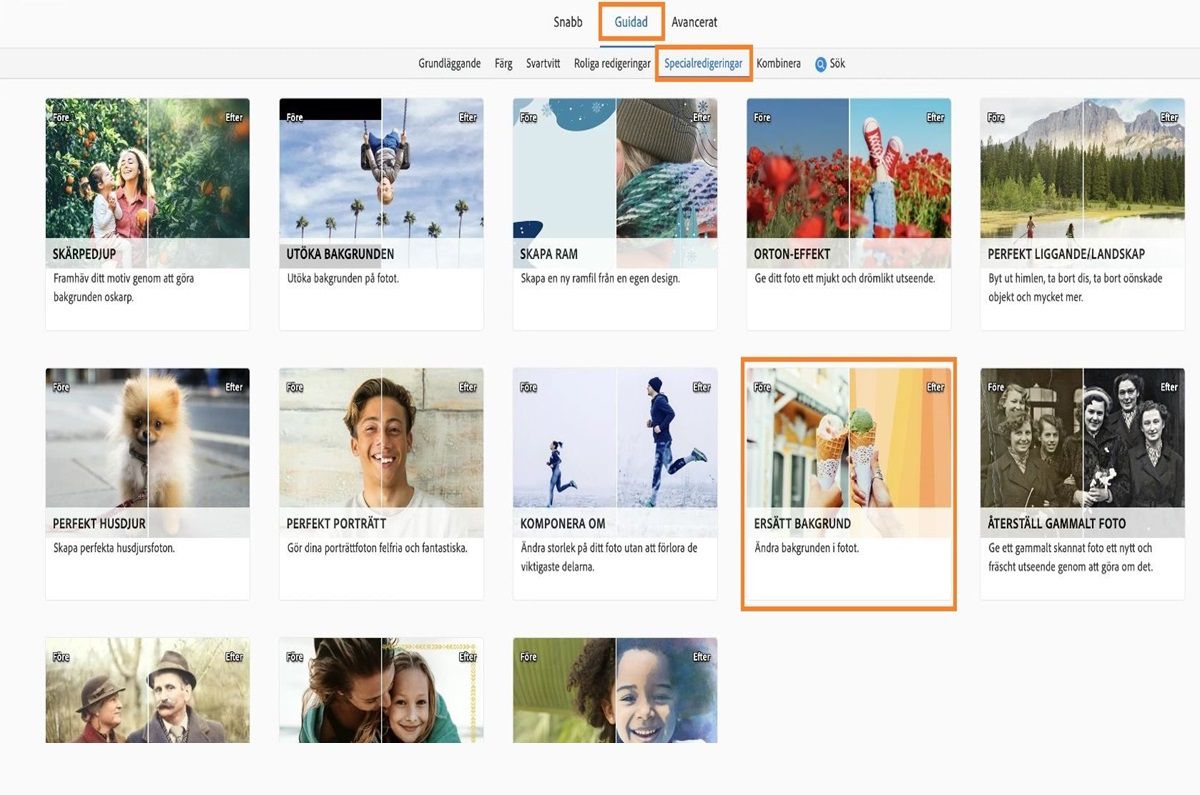The image size is (1200, 795).
Task: Open the Färg category
Action: (504, 64)
